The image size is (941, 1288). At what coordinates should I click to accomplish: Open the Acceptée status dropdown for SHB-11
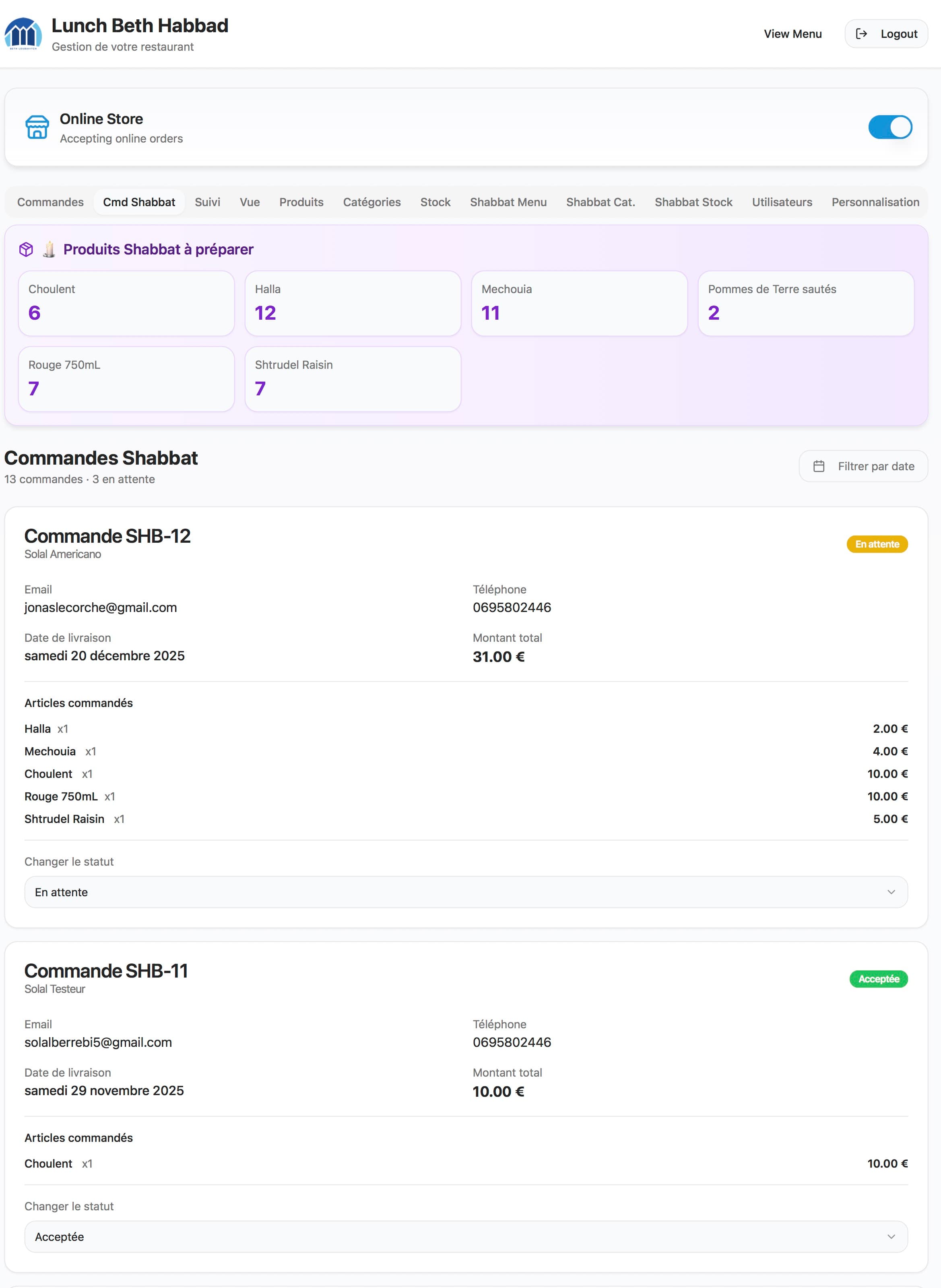(465, 1237)
